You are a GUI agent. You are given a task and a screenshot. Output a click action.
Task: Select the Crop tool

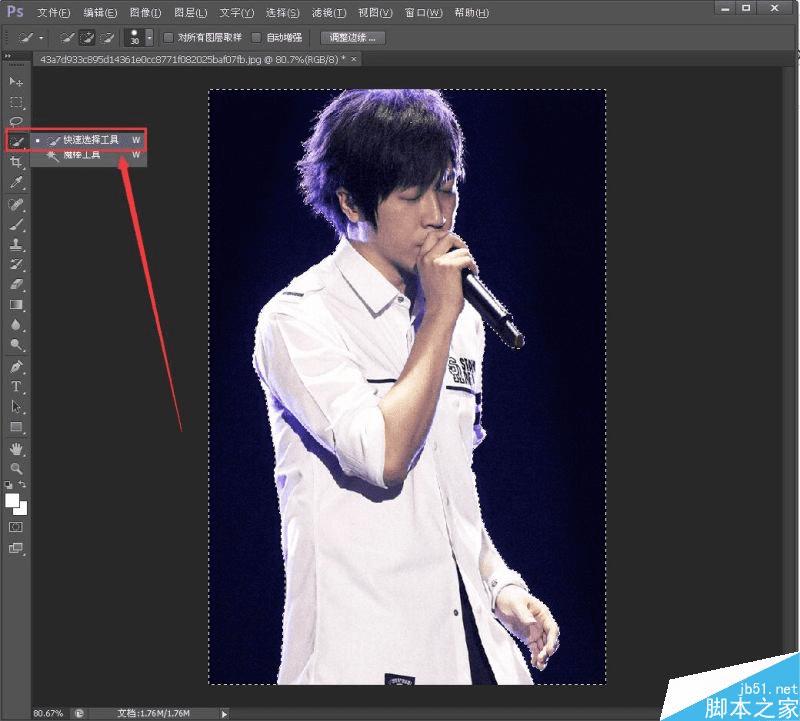coord(16,162)
